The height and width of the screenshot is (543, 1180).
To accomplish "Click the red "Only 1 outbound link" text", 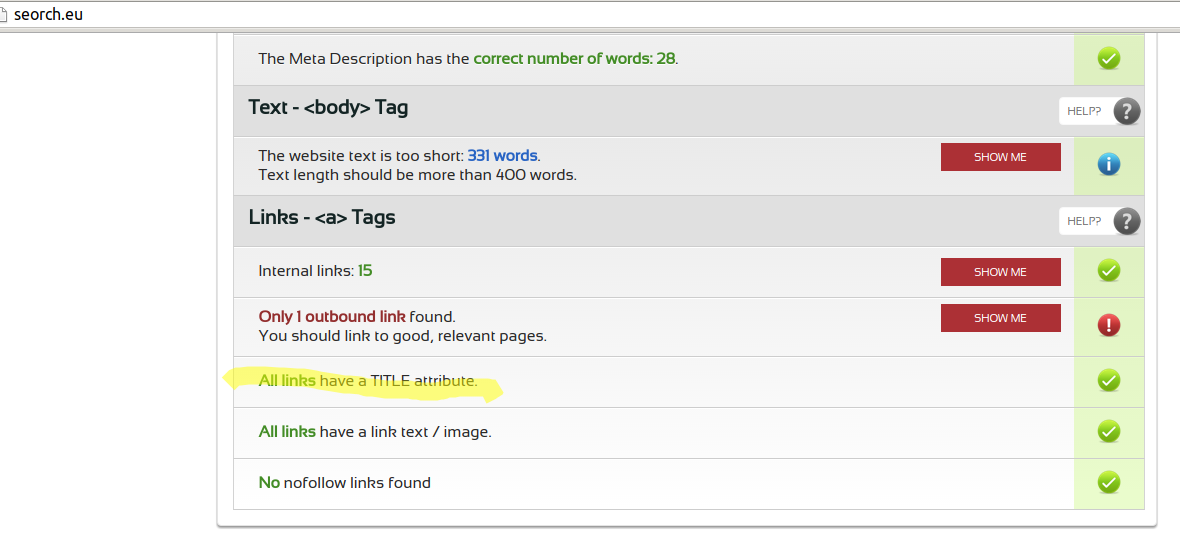I will [x=331, y=317].
